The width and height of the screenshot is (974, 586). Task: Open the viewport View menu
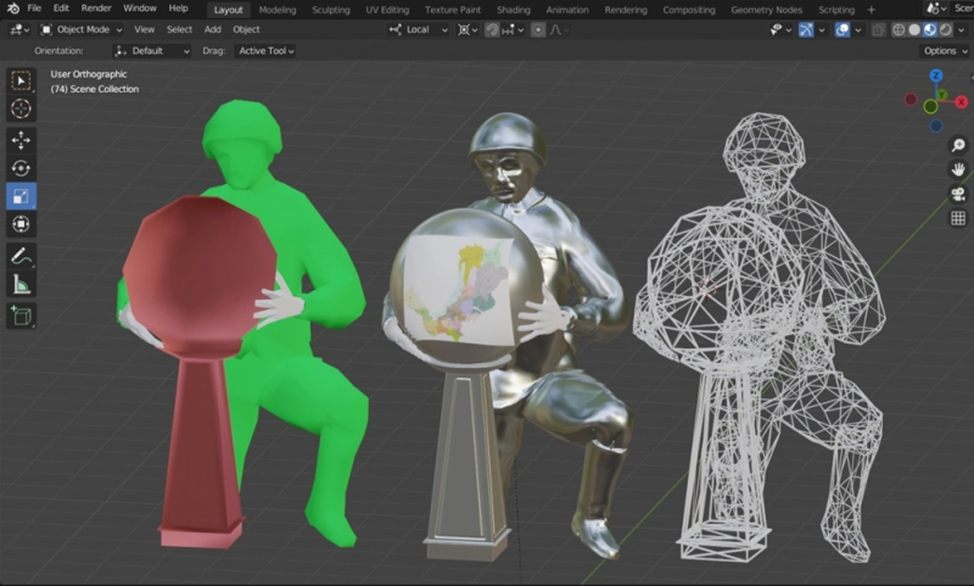pyautogui.click(x=144, y=29)
